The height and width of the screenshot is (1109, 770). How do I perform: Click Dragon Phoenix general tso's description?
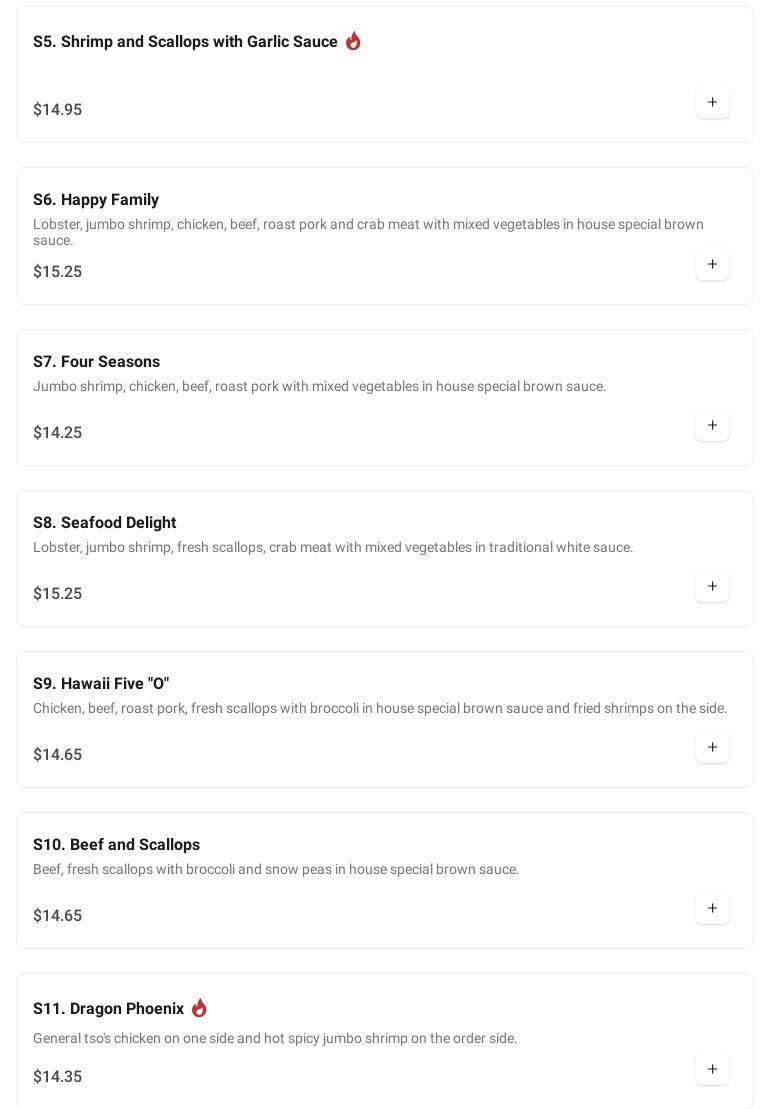tap(275, 1038)
